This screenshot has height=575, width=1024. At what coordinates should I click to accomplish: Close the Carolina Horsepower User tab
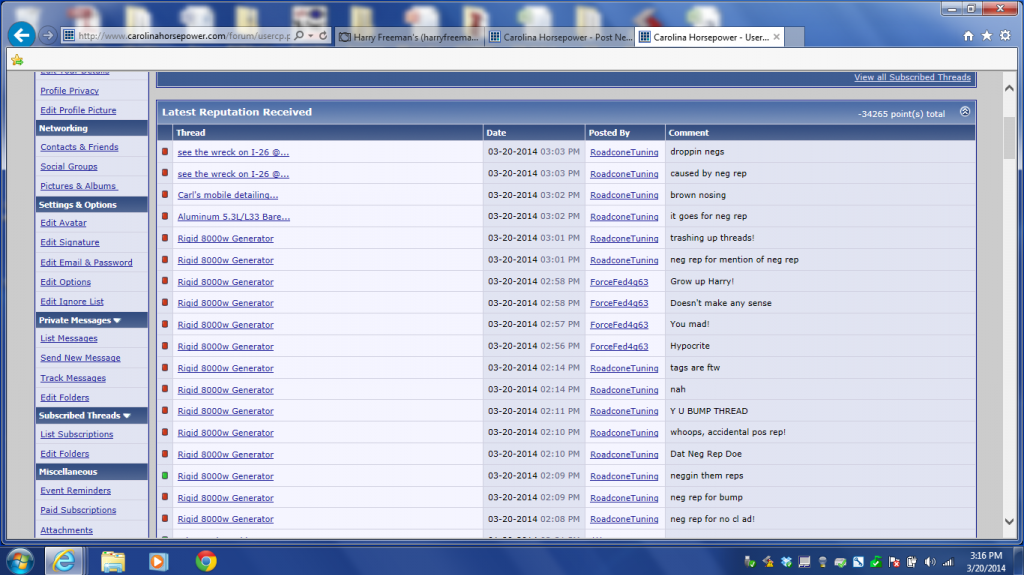(x=776, y=37)
